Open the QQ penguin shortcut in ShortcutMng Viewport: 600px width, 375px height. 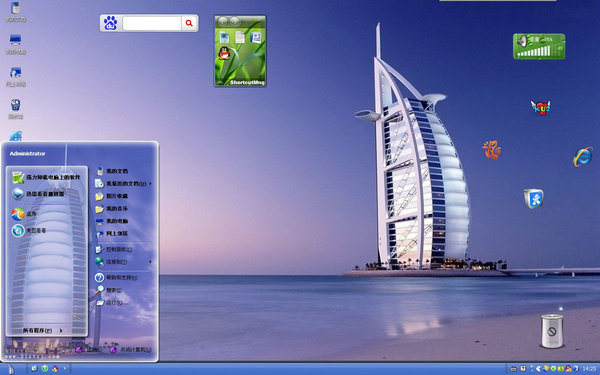click(x=224, y=53)
